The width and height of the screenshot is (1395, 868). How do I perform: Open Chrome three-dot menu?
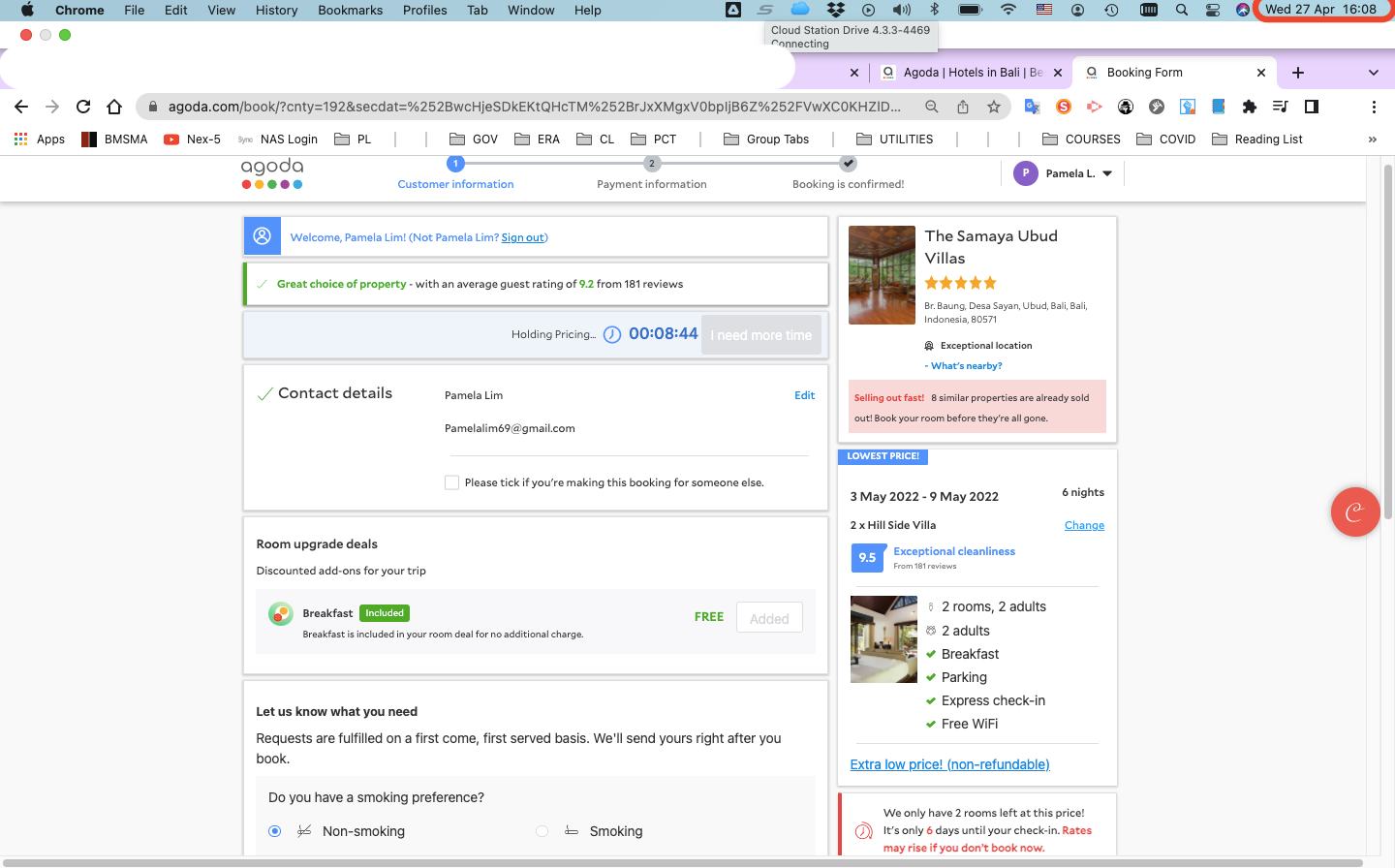(1374, 107)
